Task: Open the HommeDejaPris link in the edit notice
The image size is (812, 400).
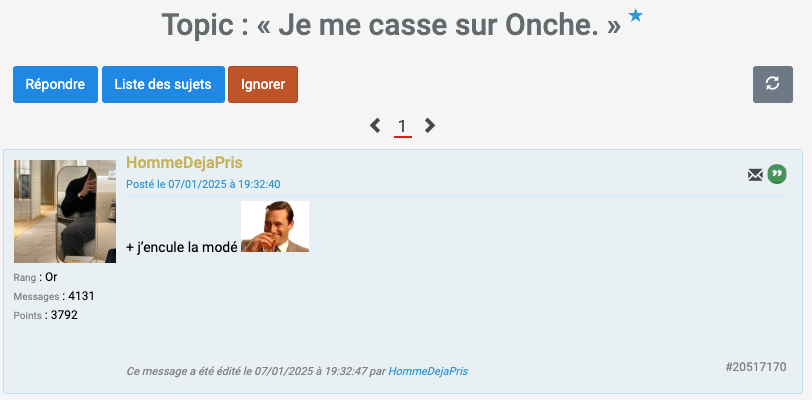Action: pos(428,371)
